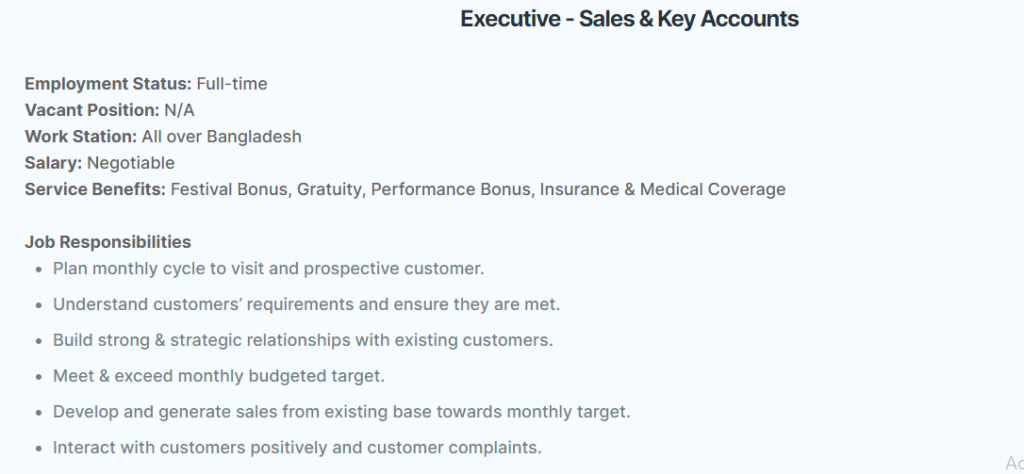Click the Develop and generate sales bullet

pyautogui.click(x=342, y=412)
